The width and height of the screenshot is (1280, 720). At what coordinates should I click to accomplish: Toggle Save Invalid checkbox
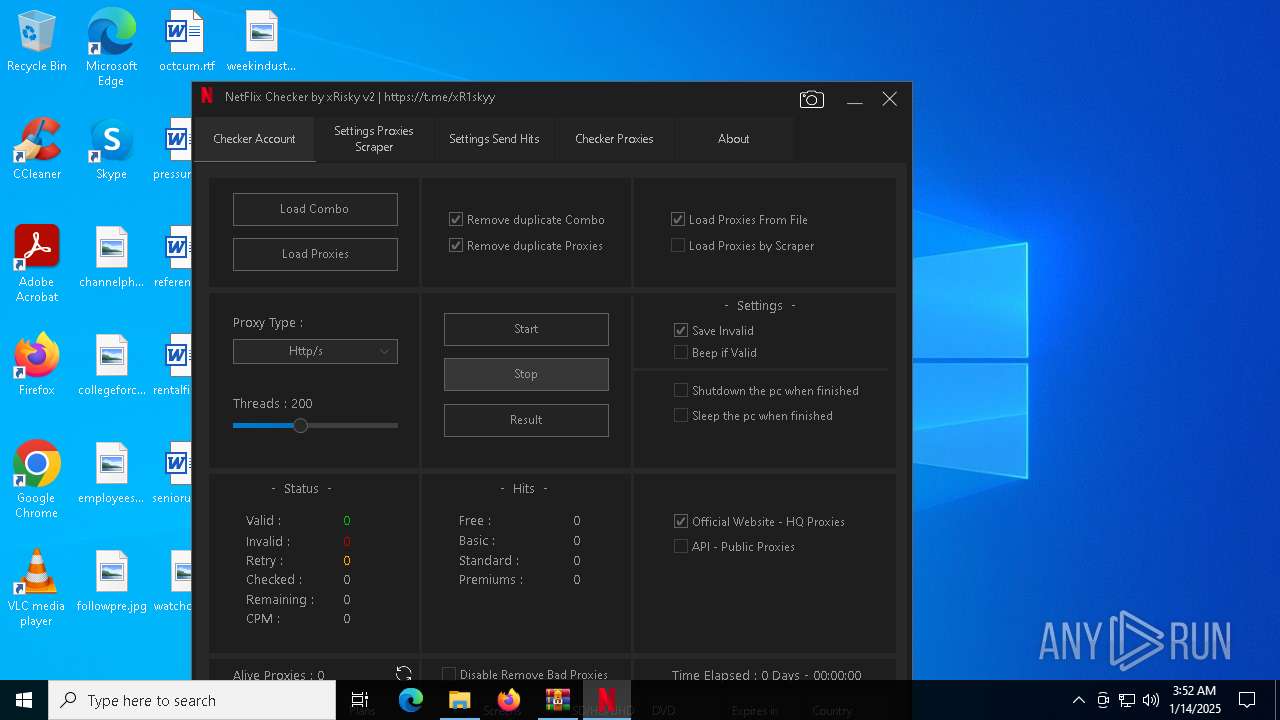point(681,330)
